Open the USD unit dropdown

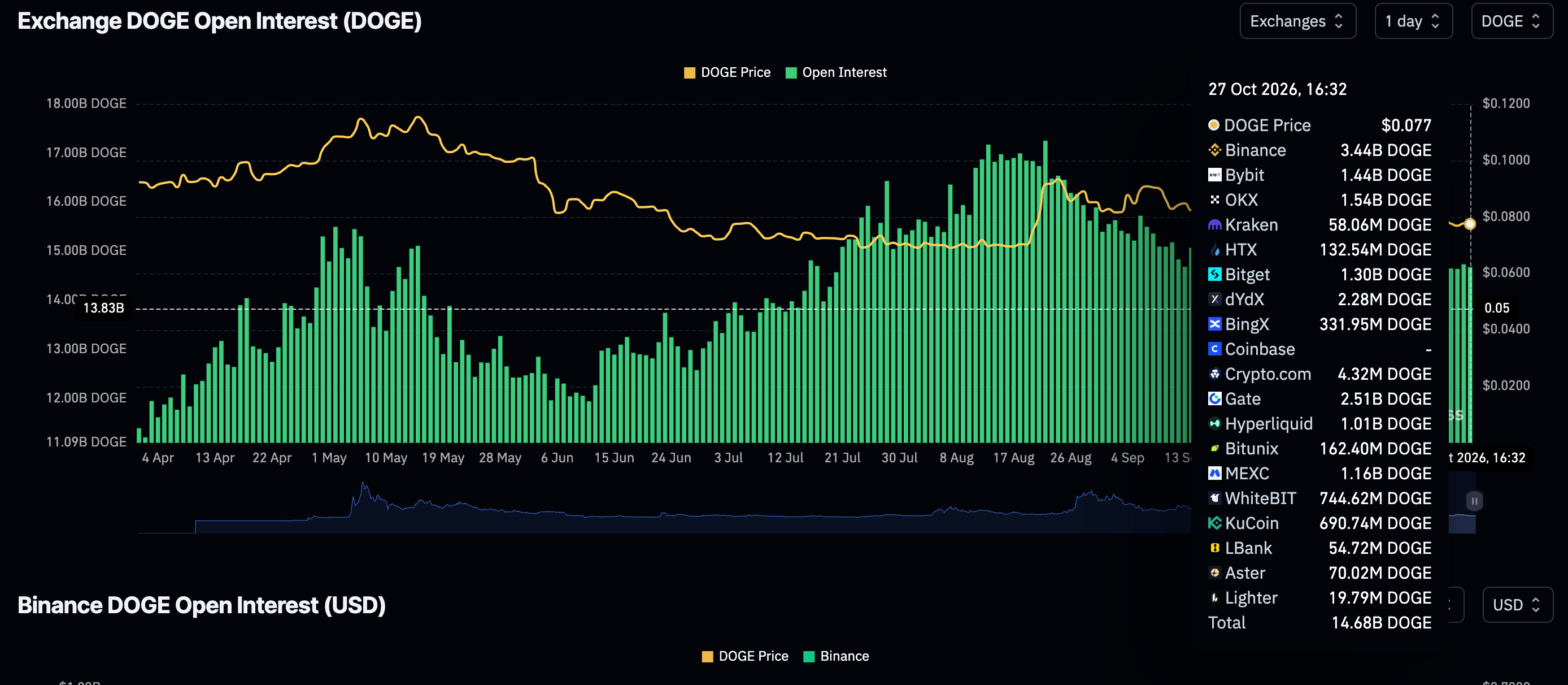(1517, 605)
